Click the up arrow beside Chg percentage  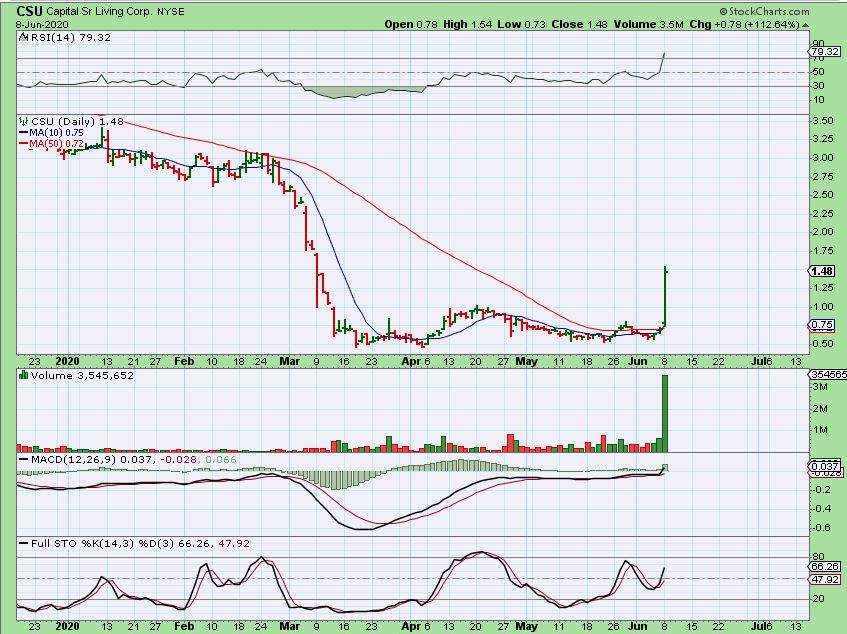[805, 25]
